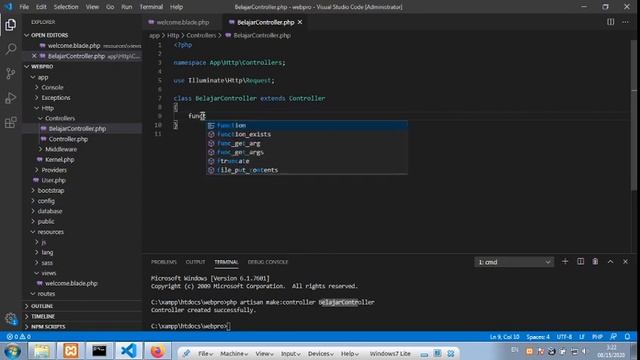Screen dimensions: 640x360
Task: Expand the Console folder
Action: pyautogui.click(x=52, y=87)
